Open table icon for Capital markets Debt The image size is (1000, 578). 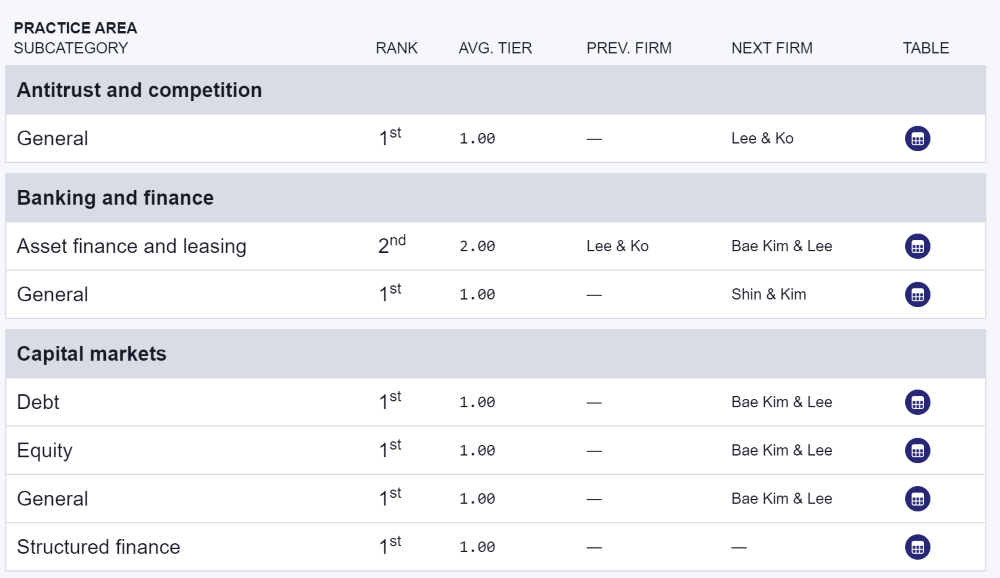coord(917,403)
